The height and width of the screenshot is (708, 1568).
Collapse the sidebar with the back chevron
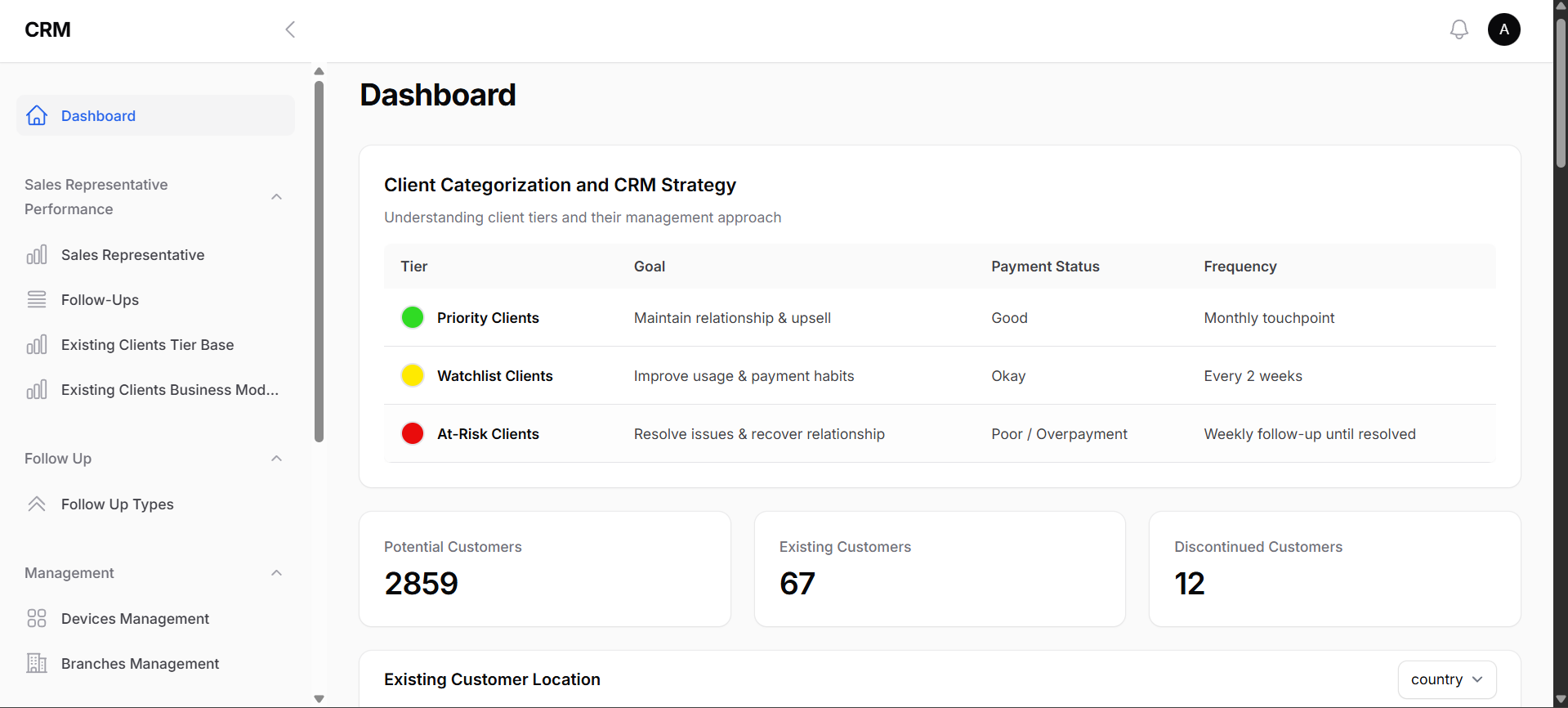pos(290,29)
